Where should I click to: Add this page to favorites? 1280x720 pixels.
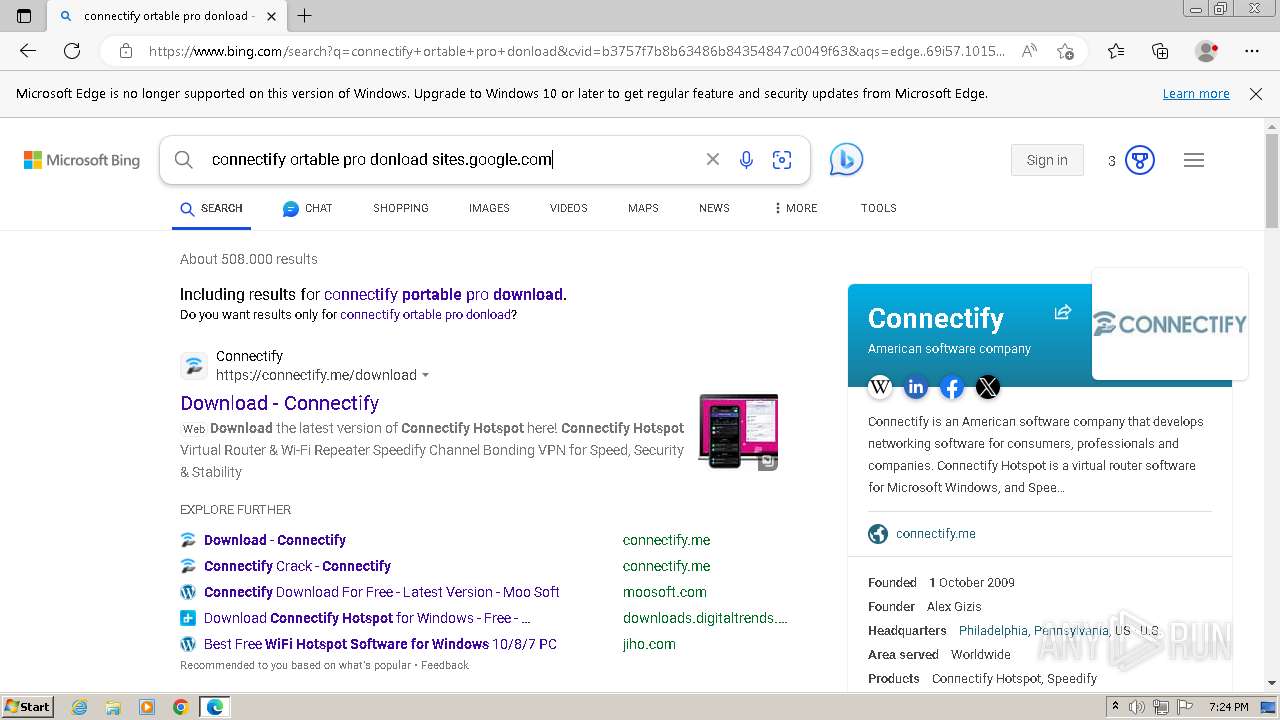(x=1065, y=51)
